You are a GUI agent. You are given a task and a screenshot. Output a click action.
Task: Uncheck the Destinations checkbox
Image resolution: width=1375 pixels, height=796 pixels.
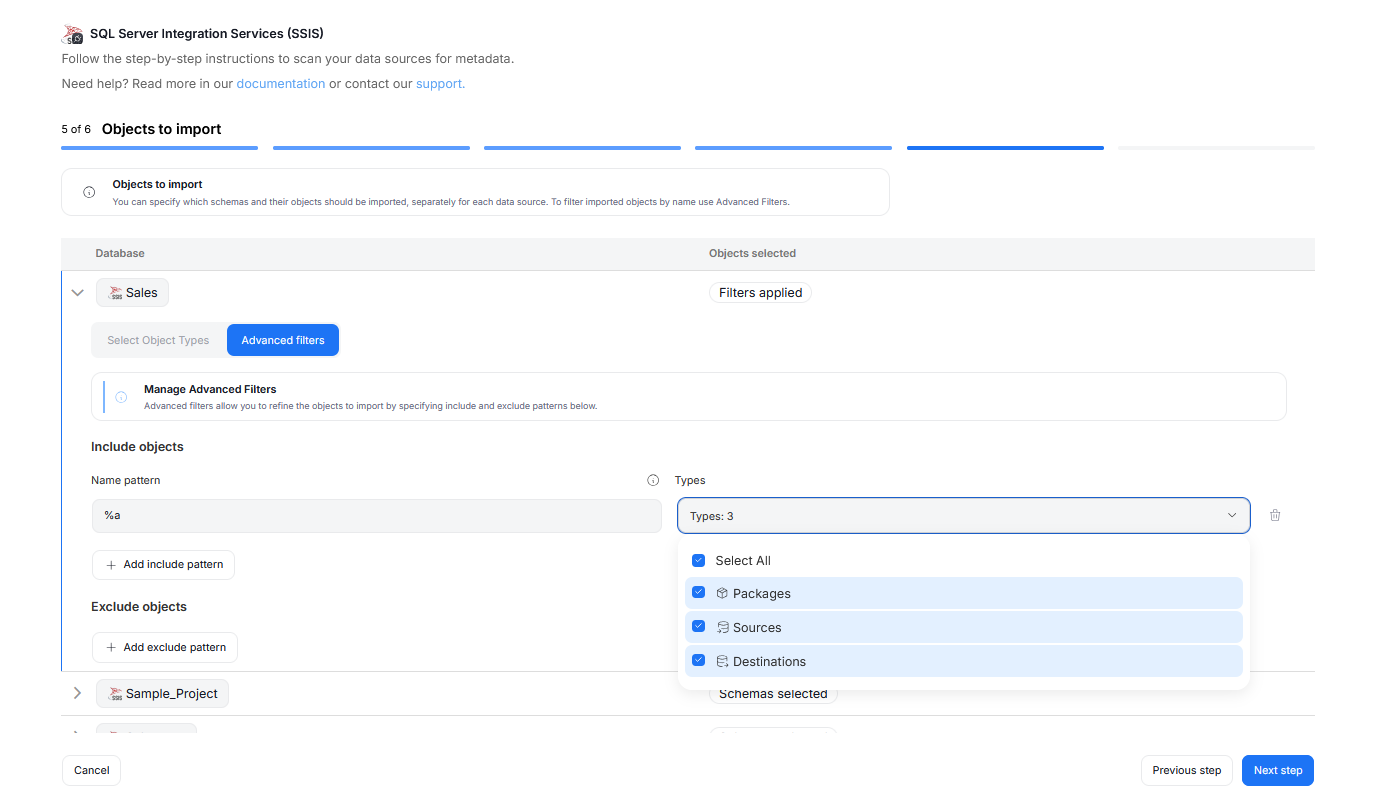pyautogui.click(x=699, y=661)
